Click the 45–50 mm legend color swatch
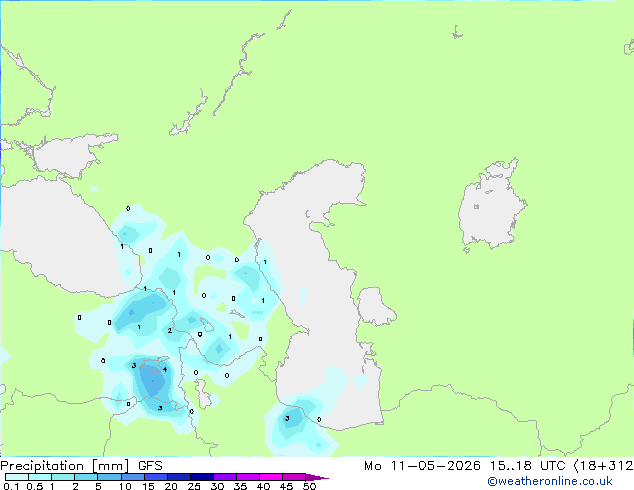The width and height of the screenshot is (634, 490). (x=294, y=477)
